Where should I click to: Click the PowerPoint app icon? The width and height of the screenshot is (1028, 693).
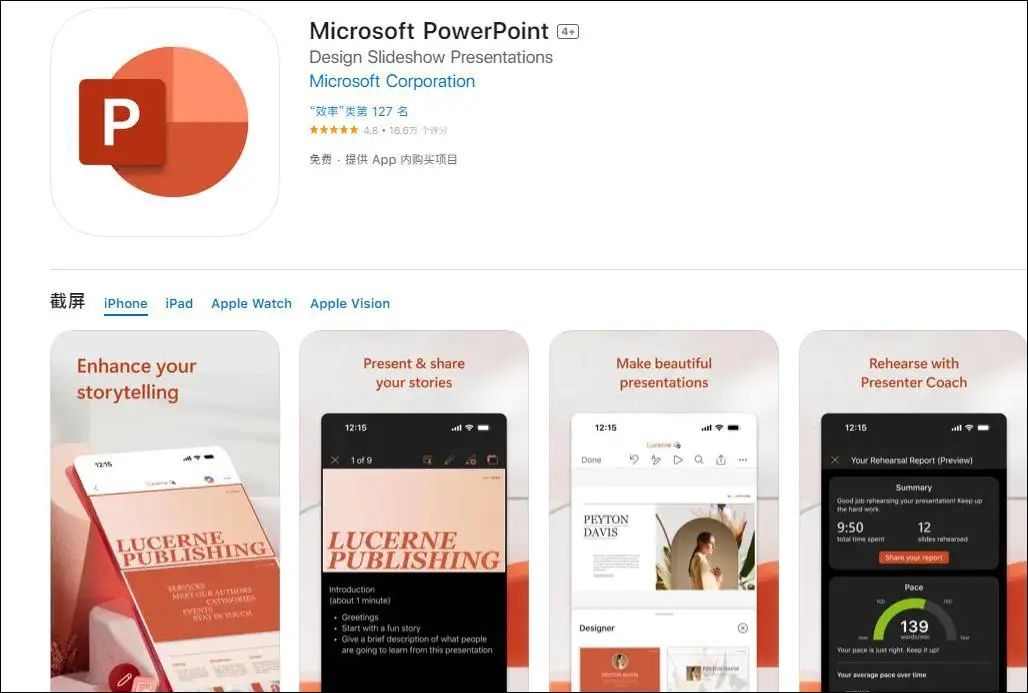tap(165, 122)
